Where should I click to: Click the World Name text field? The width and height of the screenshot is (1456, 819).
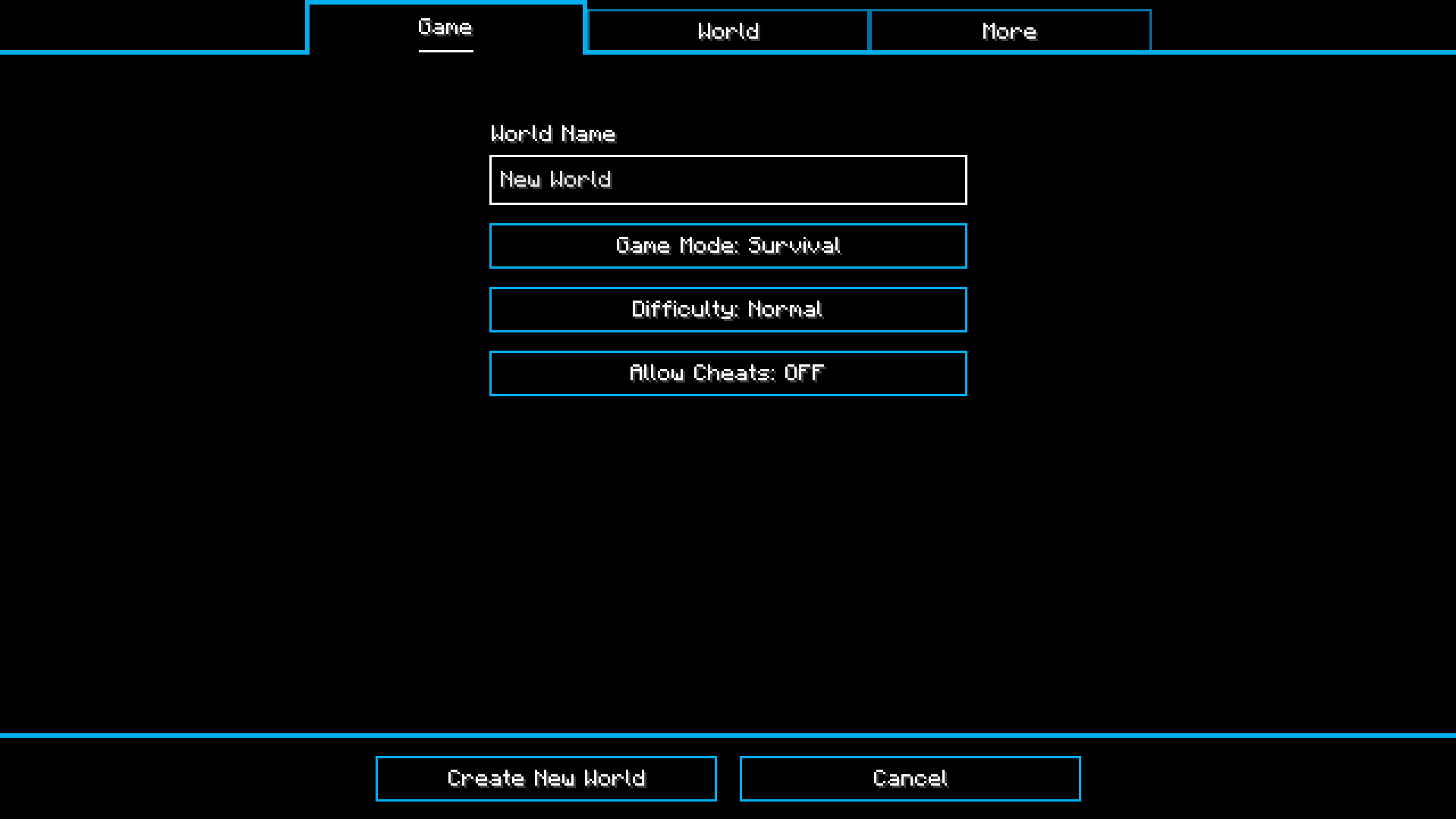pyautogui.click(x=728, y=180)
